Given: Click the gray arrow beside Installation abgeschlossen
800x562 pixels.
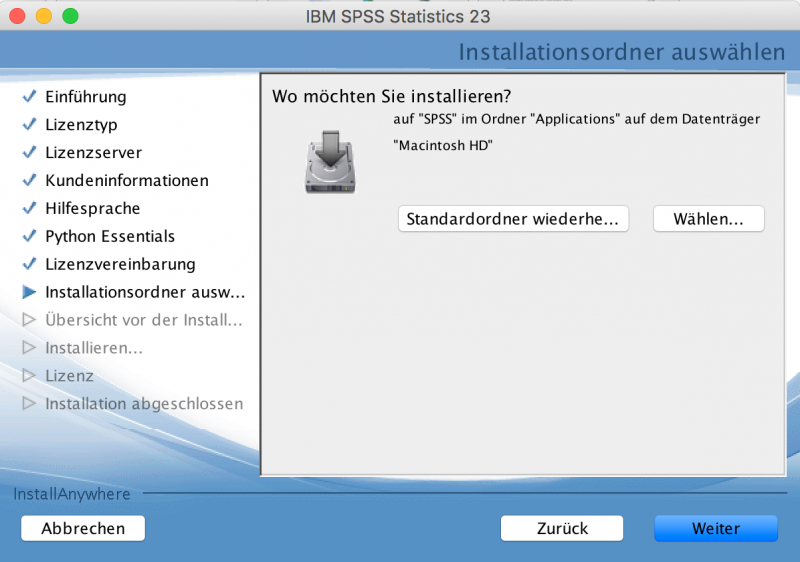Looking at the screenshot, I should tap(30, 403).
